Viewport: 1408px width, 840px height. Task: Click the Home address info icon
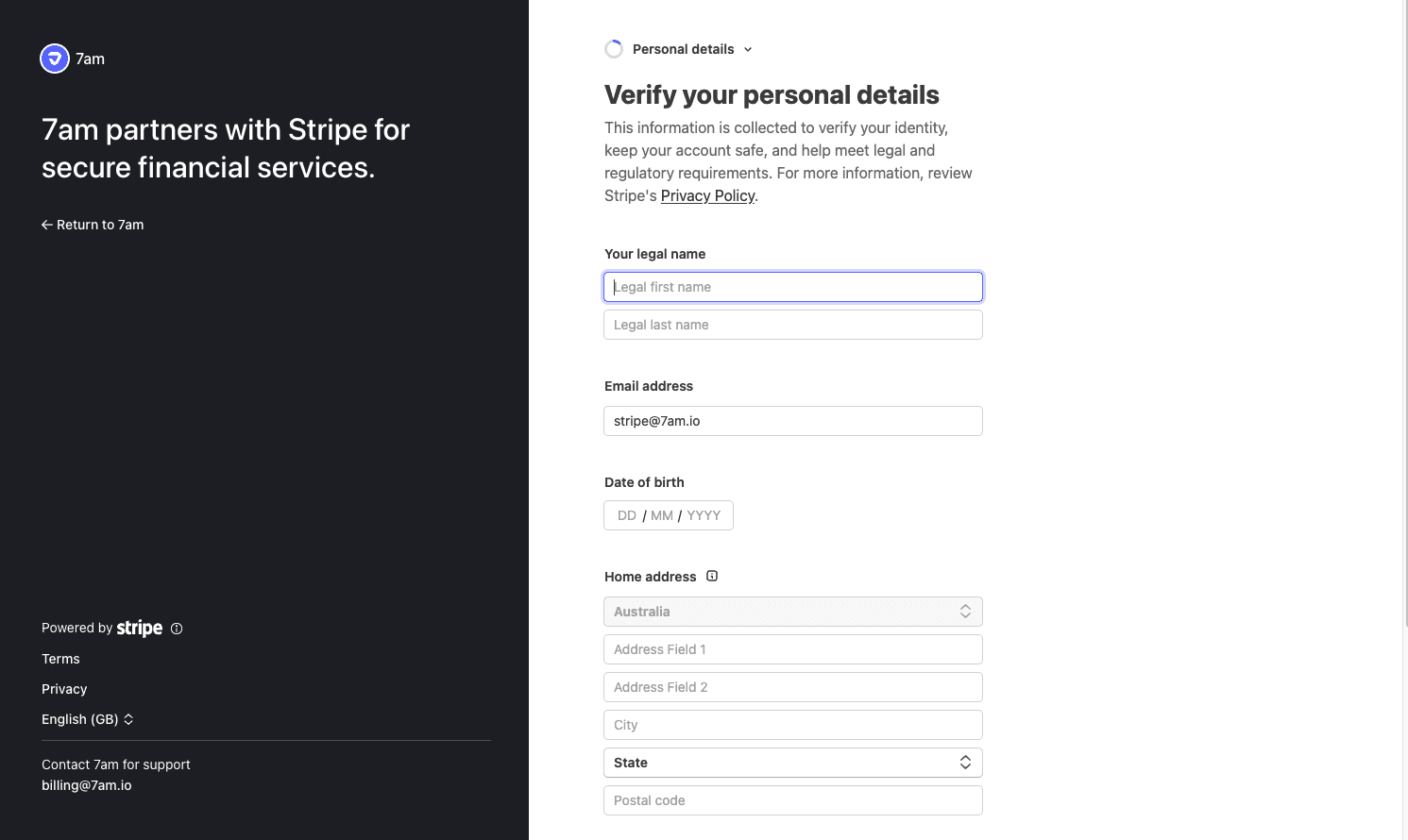point(712,576)
